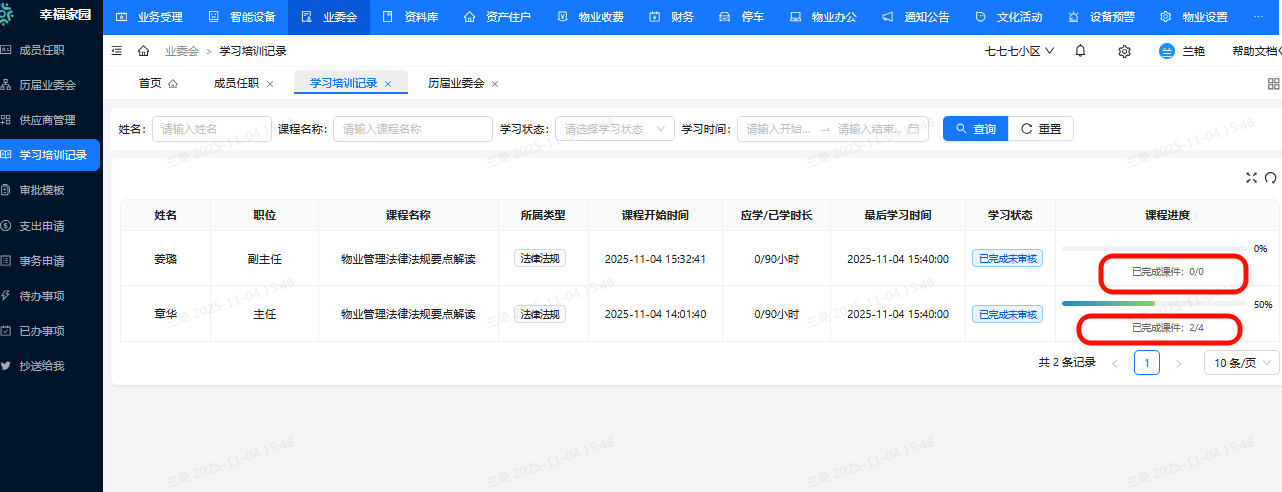Open the 智能设备 top menu
Image resolution: width=1282 pixels, height=492 pixels.
241,17
